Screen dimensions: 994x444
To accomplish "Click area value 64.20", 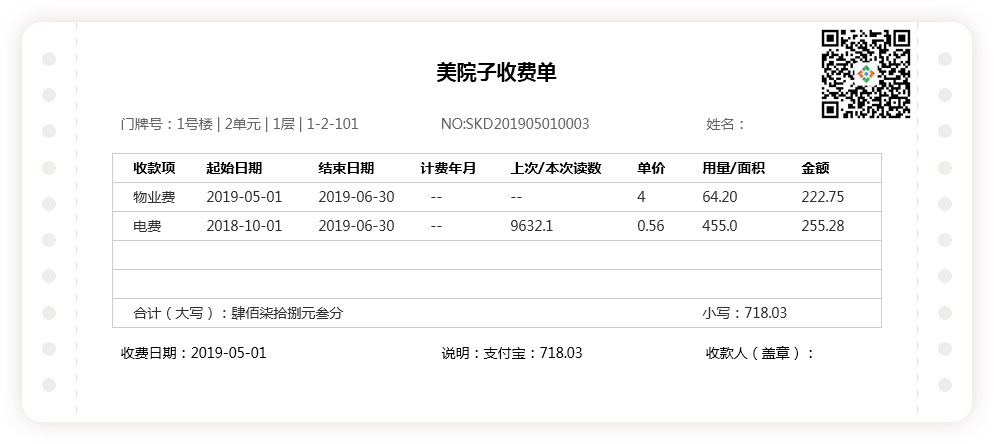I will click(720, 197).
